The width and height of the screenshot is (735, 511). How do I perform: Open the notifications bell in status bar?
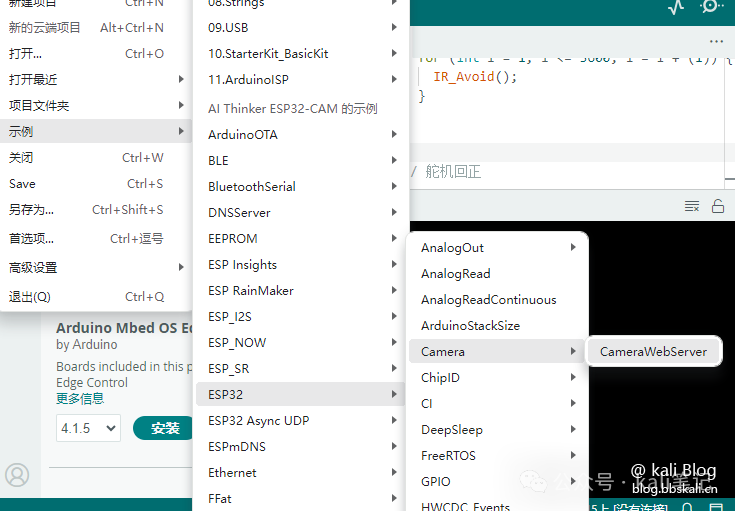[x=687, y=507]
